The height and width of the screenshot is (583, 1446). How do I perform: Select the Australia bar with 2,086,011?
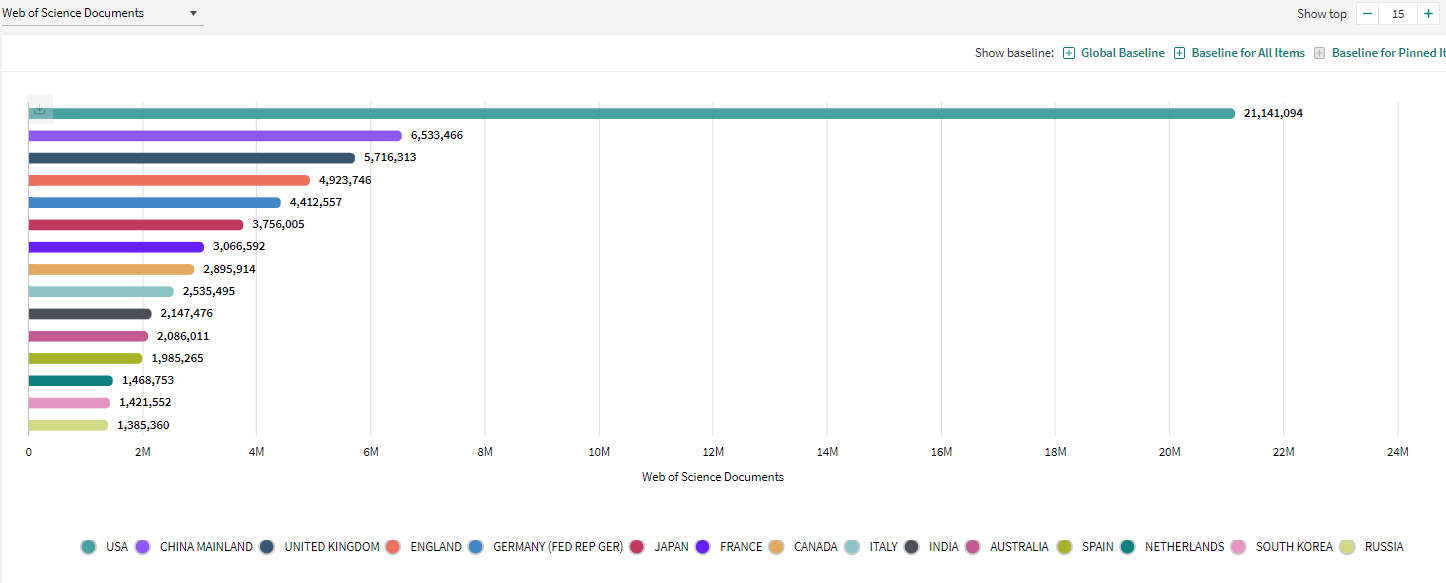point(88,336)
